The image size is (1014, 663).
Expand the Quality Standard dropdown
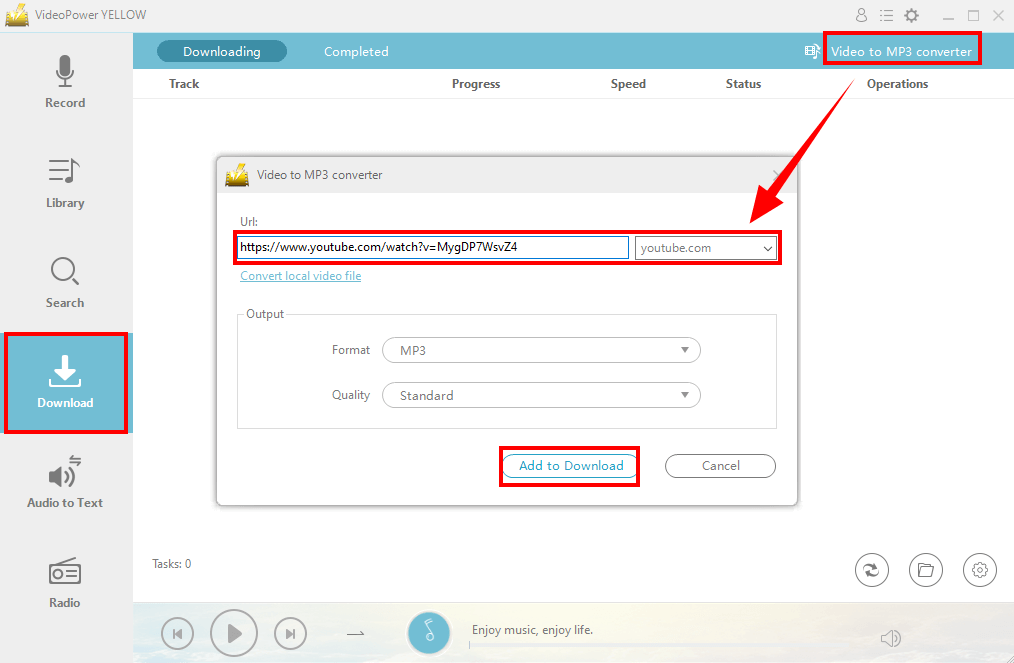pos(541,395)
